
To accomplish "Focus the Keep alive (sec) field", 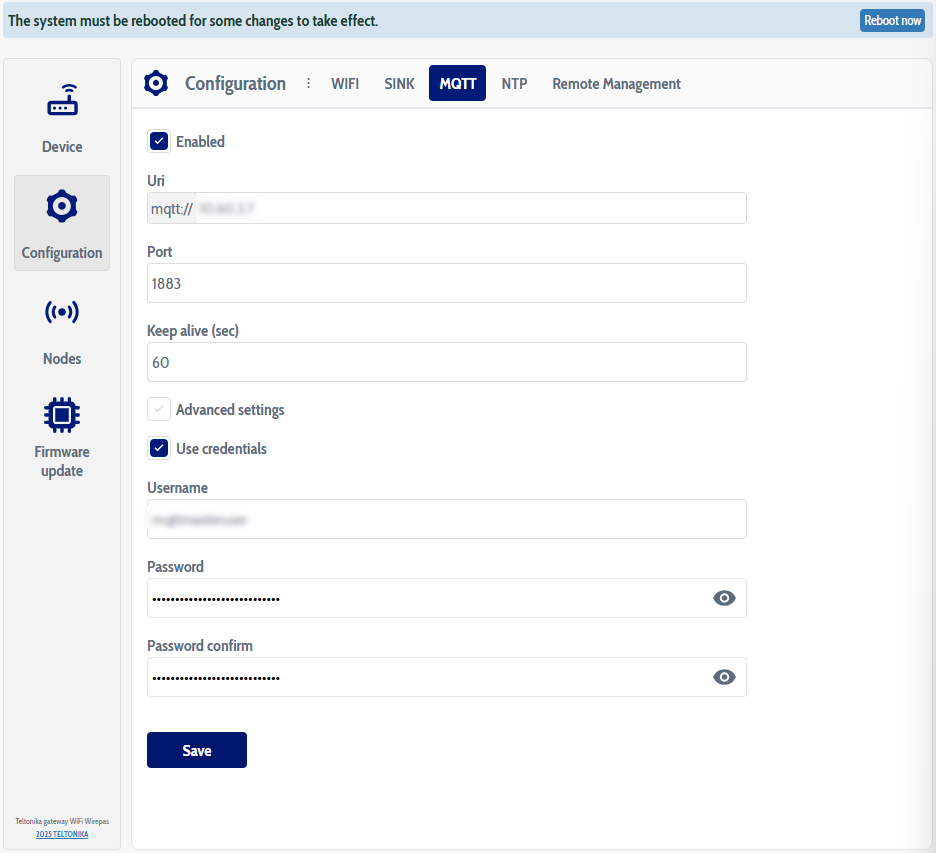I will [x=446, y=362].
